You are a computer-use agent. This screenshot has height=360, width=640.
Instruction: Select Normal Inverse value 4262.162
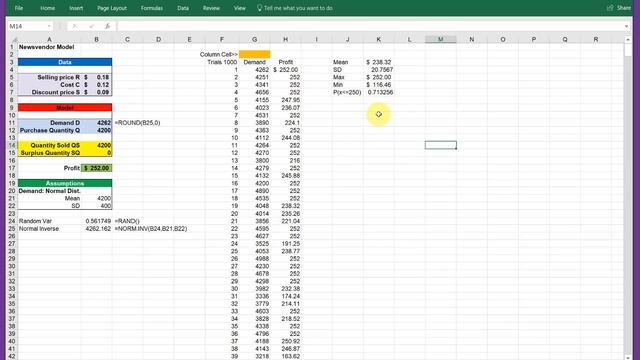pyautogui.click(x=96, y=229)
